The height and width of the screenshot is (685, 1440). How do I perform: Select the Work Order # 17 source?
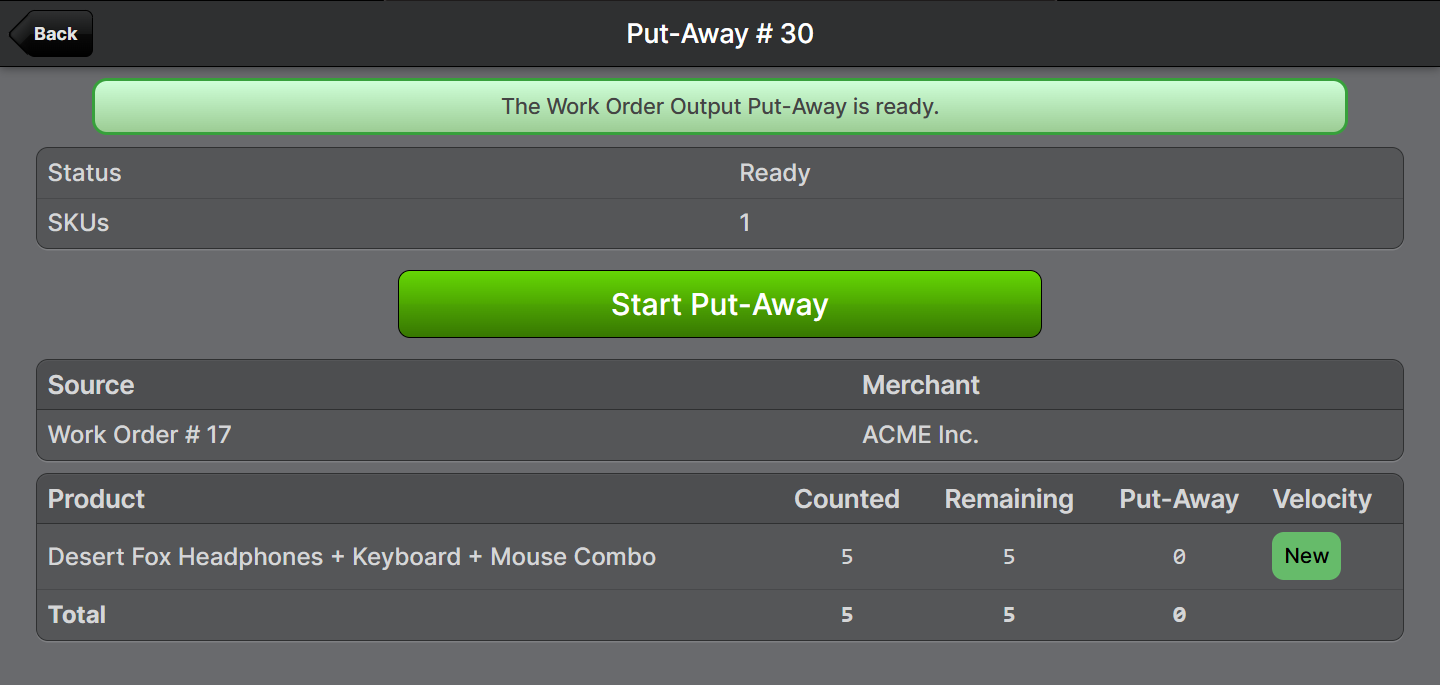click(139, 435)
